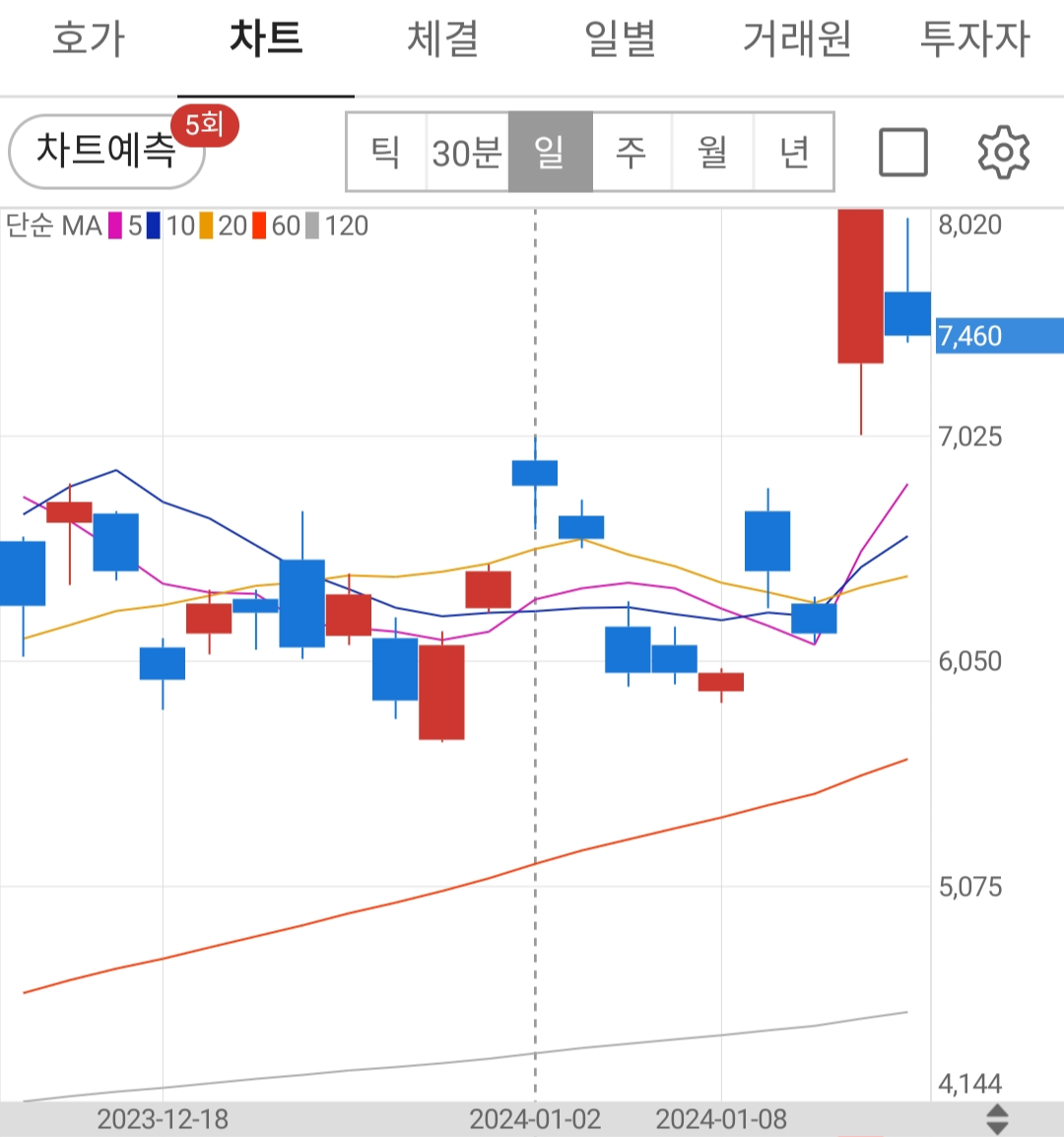Tap the 8,020 price axis label
This screenshot has width=1064, height=1137.
969,225
